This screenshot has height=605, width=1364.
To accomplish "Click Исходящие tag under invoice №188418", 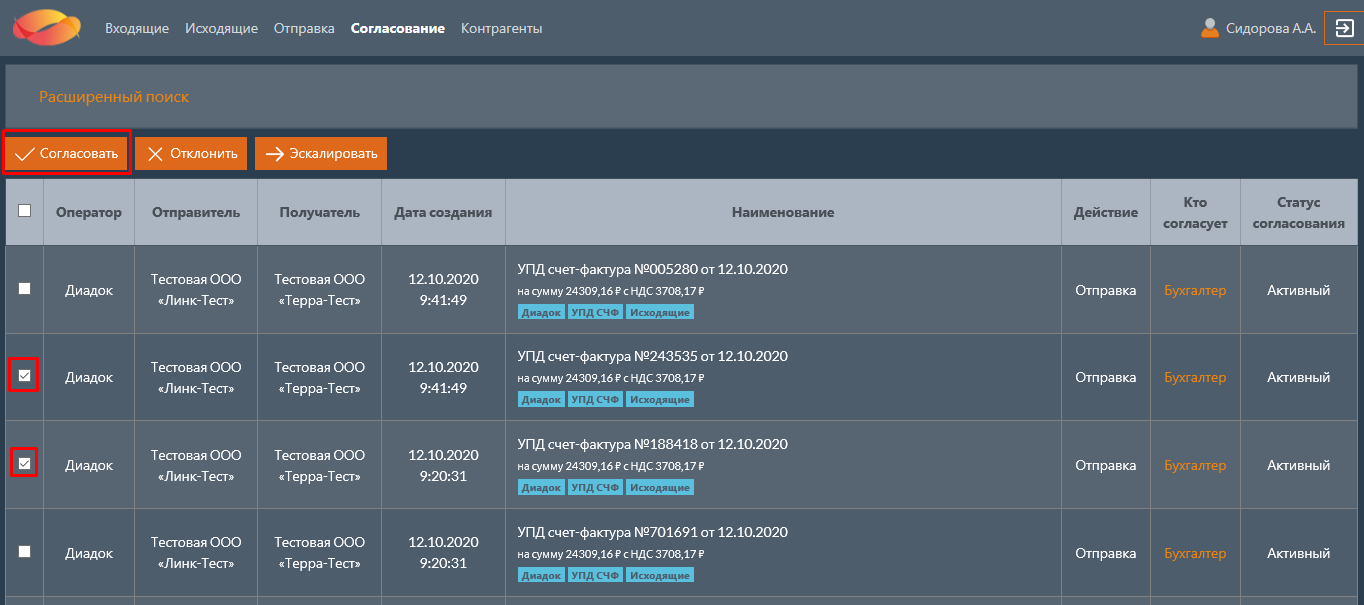I will [x=659, y=487].
